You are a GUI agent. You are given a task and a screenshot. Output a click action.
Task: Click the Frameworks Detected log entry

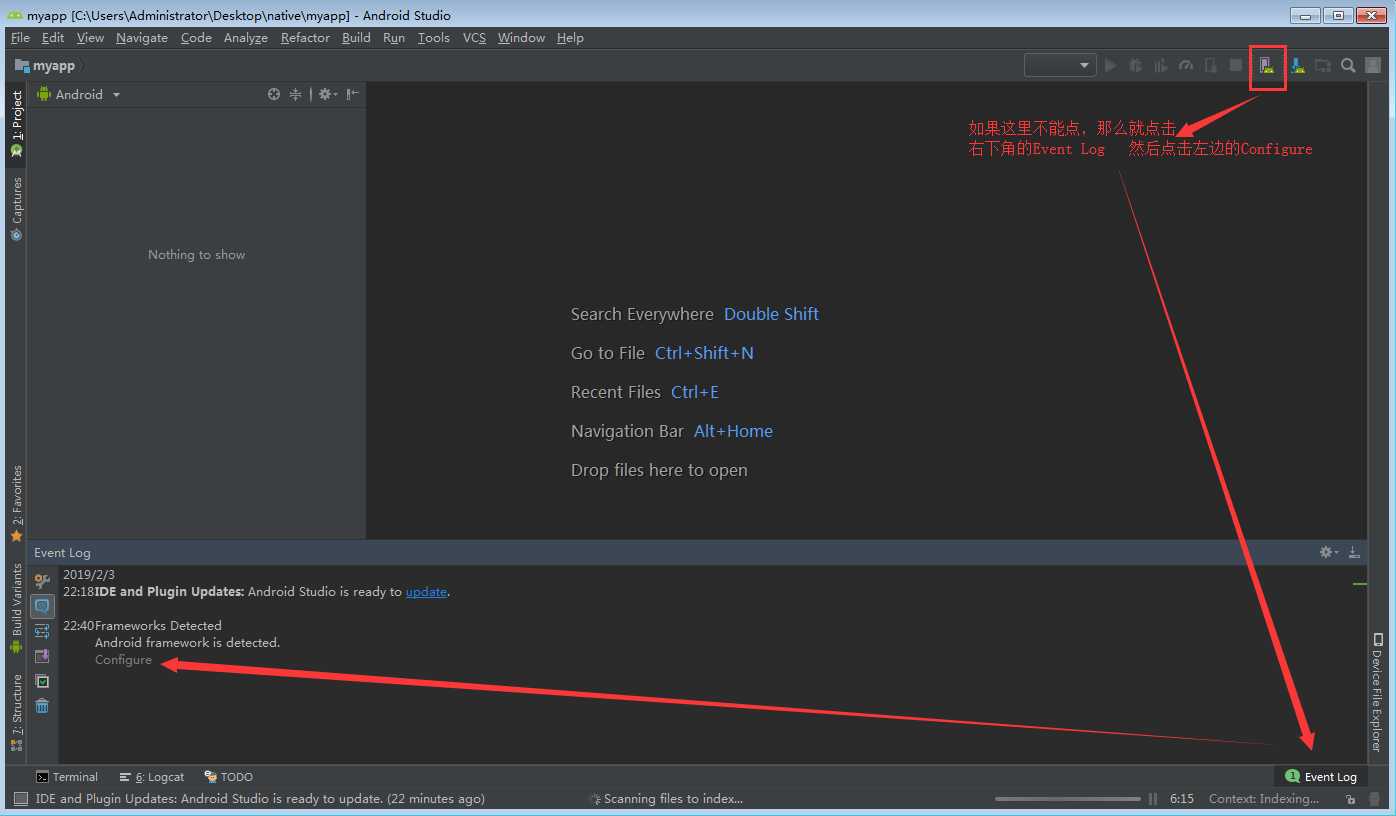tap(158, 626)
